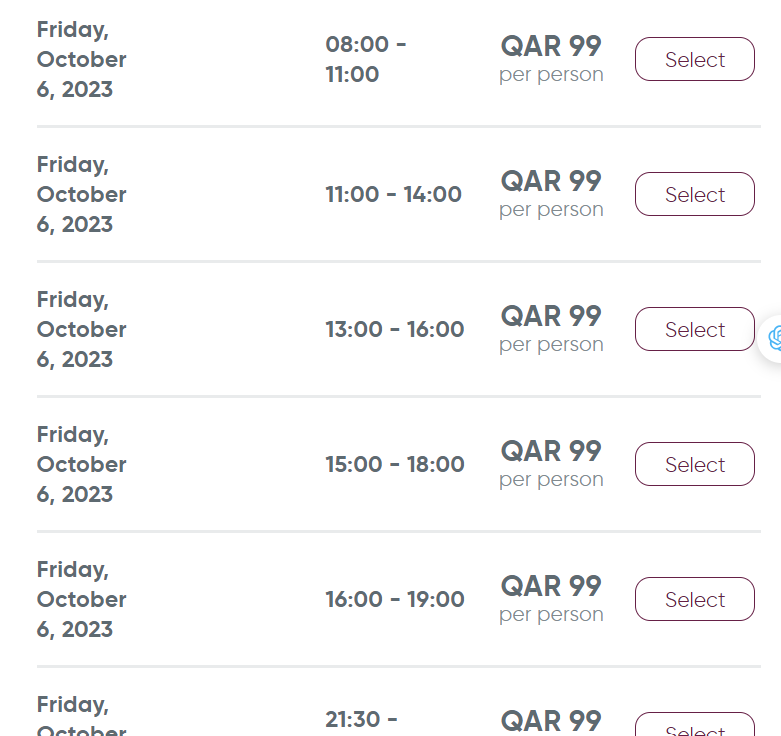The width and height of the screenshot is (781, 736).
Task: Select the 13:00 - 16:00 time slot
Action: pyautogui.click(x=694, y=329)
